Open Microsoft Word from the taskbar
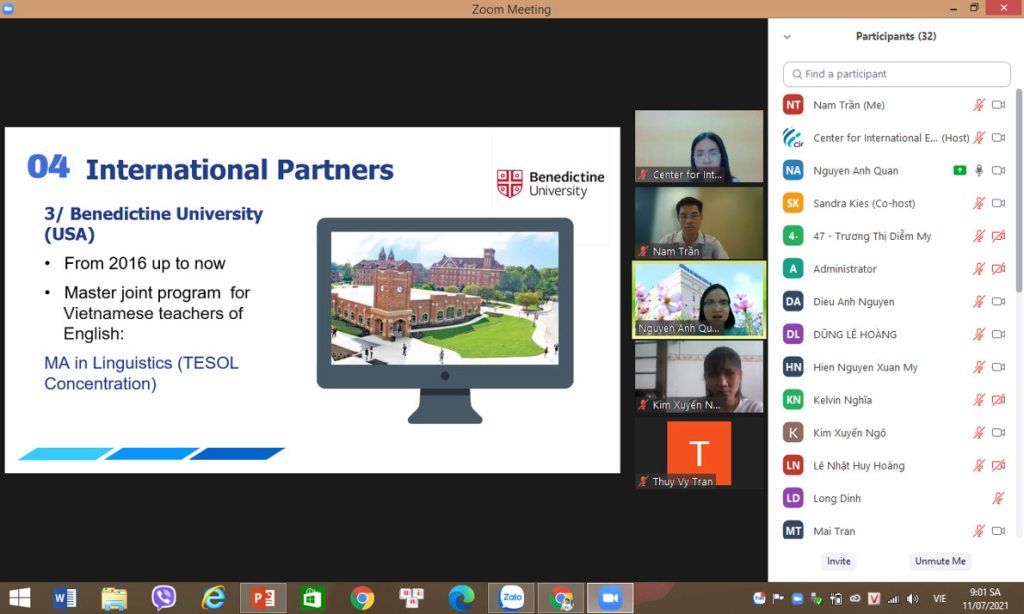The width and height of the screenshot is (1024, 614). (x=65, y=598)
